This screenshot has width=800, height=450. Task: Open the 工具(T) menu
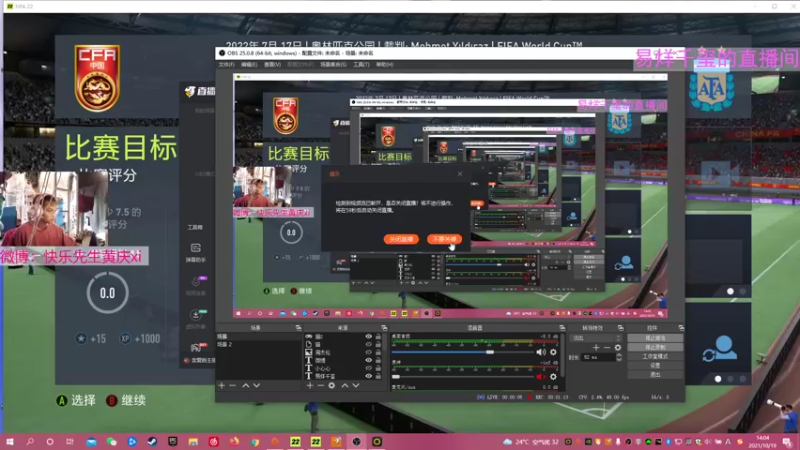(361, 65)
